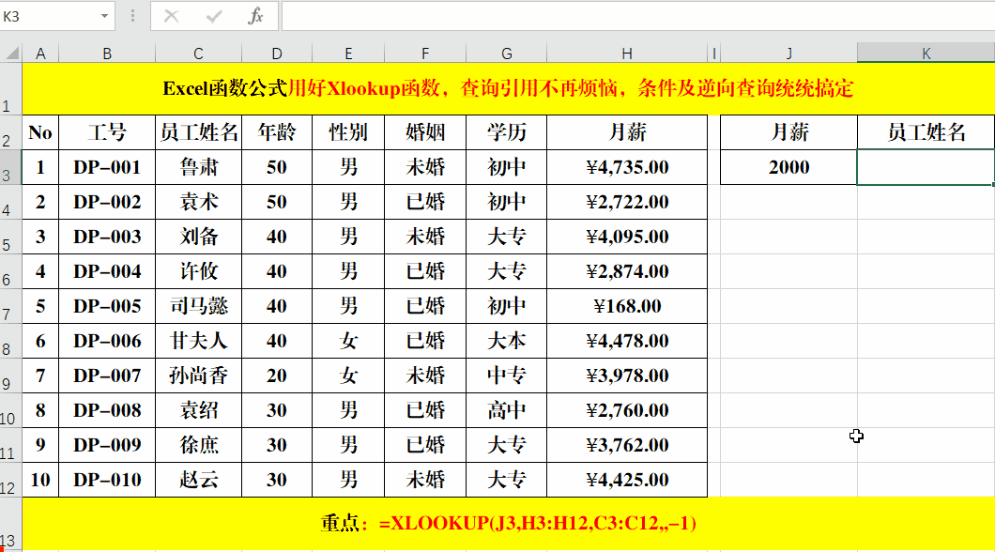Click salary cell ¥3,978.00

tap(627, 376)
